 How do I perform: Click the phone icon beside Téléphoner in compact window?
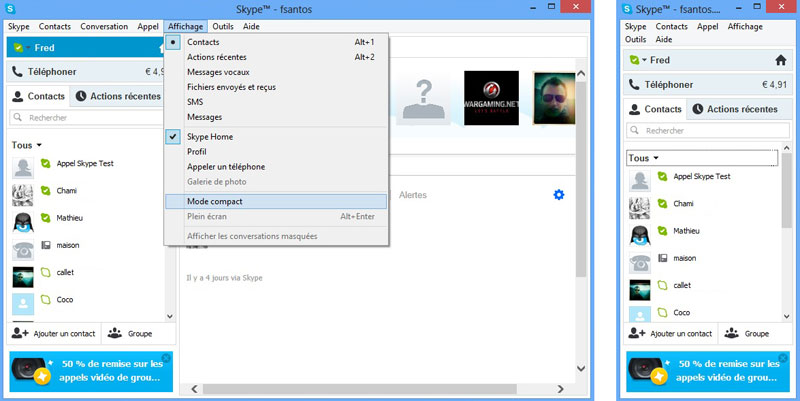pyautogui.click(x=634, y=84)
